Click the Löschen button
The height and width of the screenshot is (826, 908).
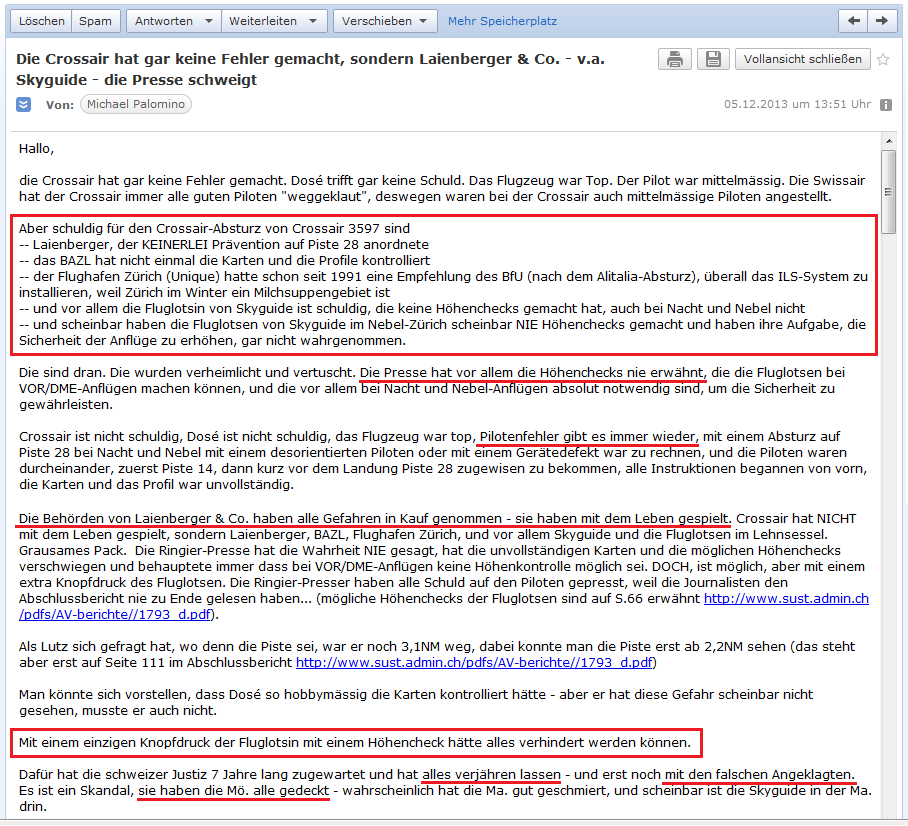(42, 21)
